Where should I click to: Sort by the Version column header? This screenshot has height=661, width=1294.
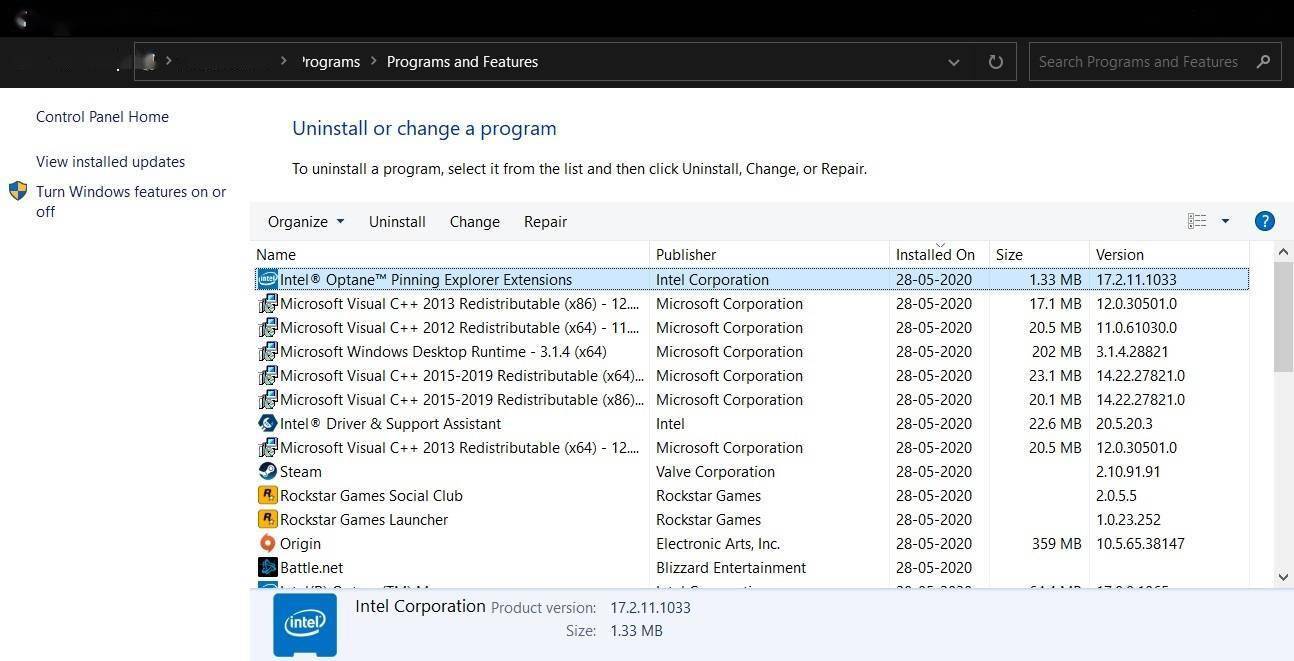click(1170, 255)
